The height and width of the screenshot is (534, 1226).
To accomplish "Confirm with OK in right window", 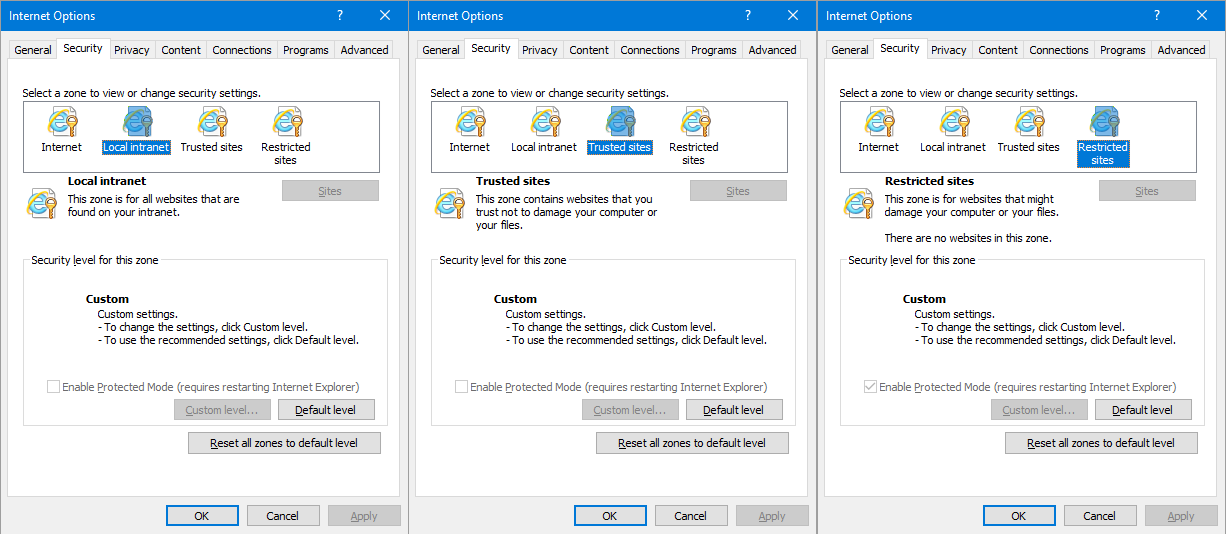I will tap(1019, 516).
